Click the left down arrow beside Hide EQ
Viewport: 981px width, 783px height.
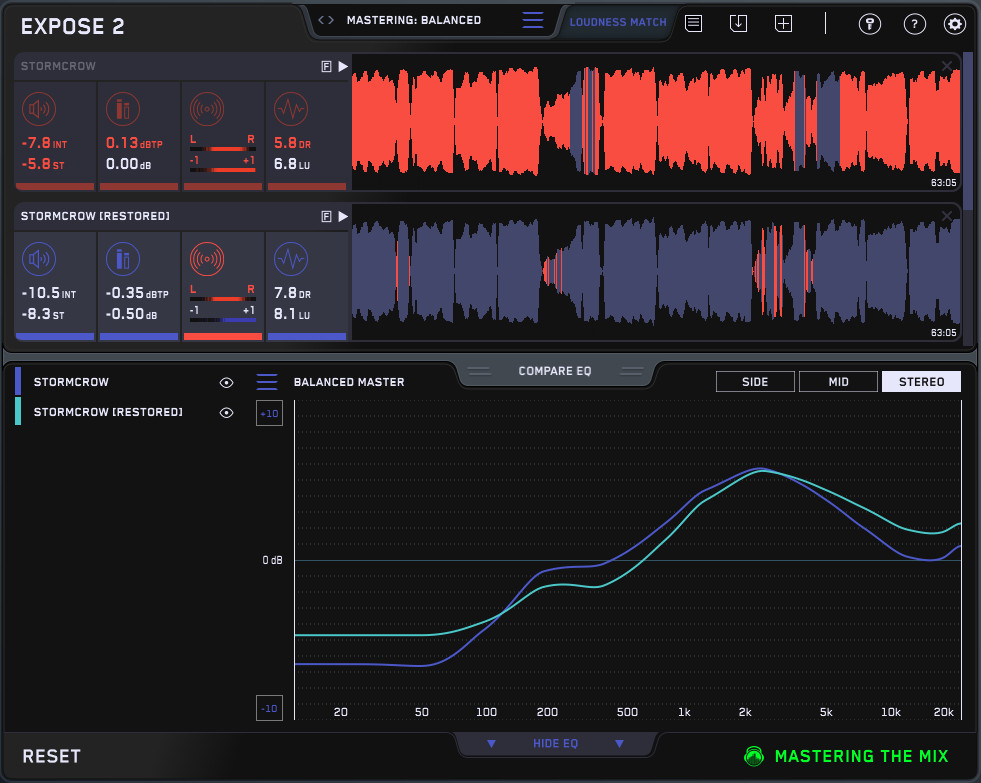click(491, 744)
